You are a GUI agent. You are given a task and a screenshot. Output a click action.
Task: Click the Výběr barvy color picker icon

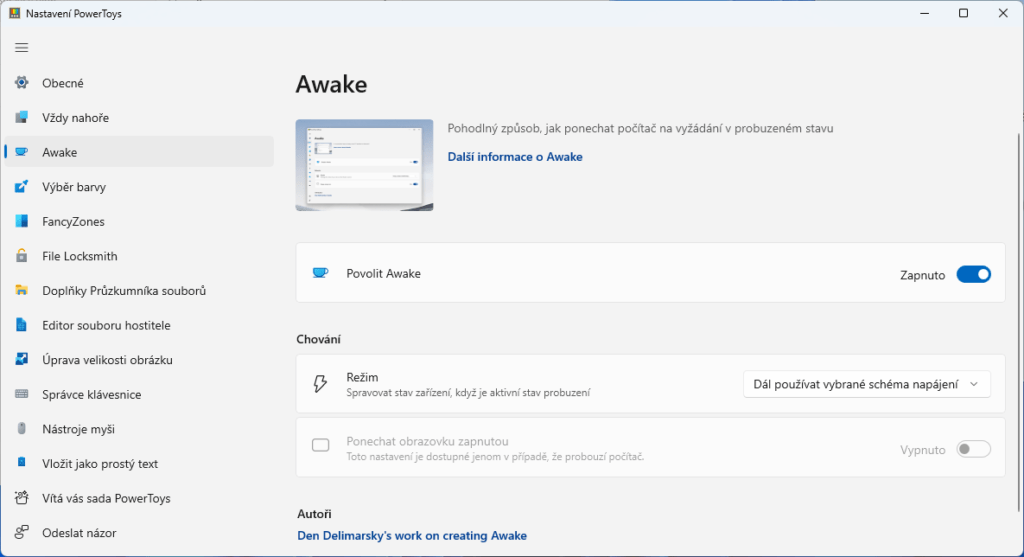22,186
